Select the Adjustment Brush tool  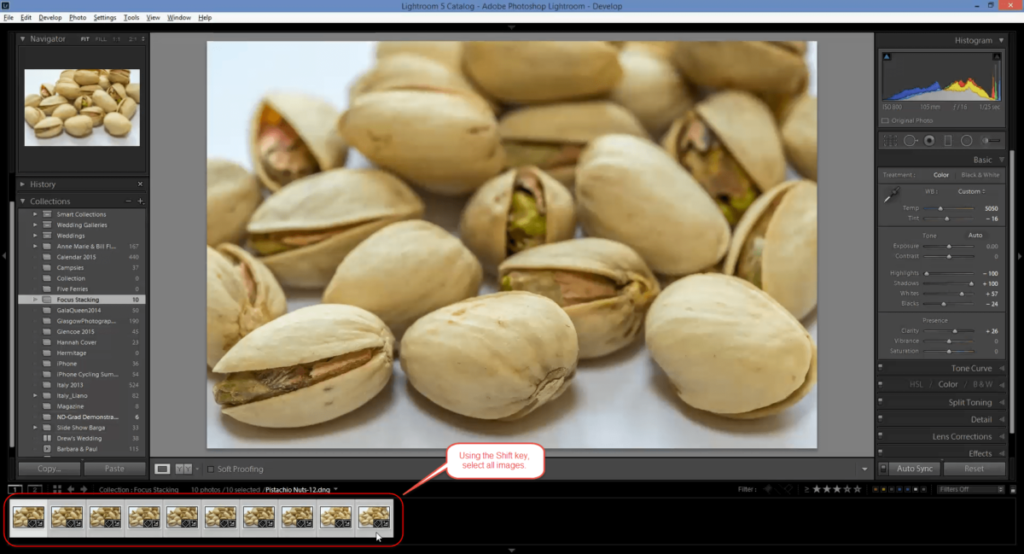click(x=991, y=140)
